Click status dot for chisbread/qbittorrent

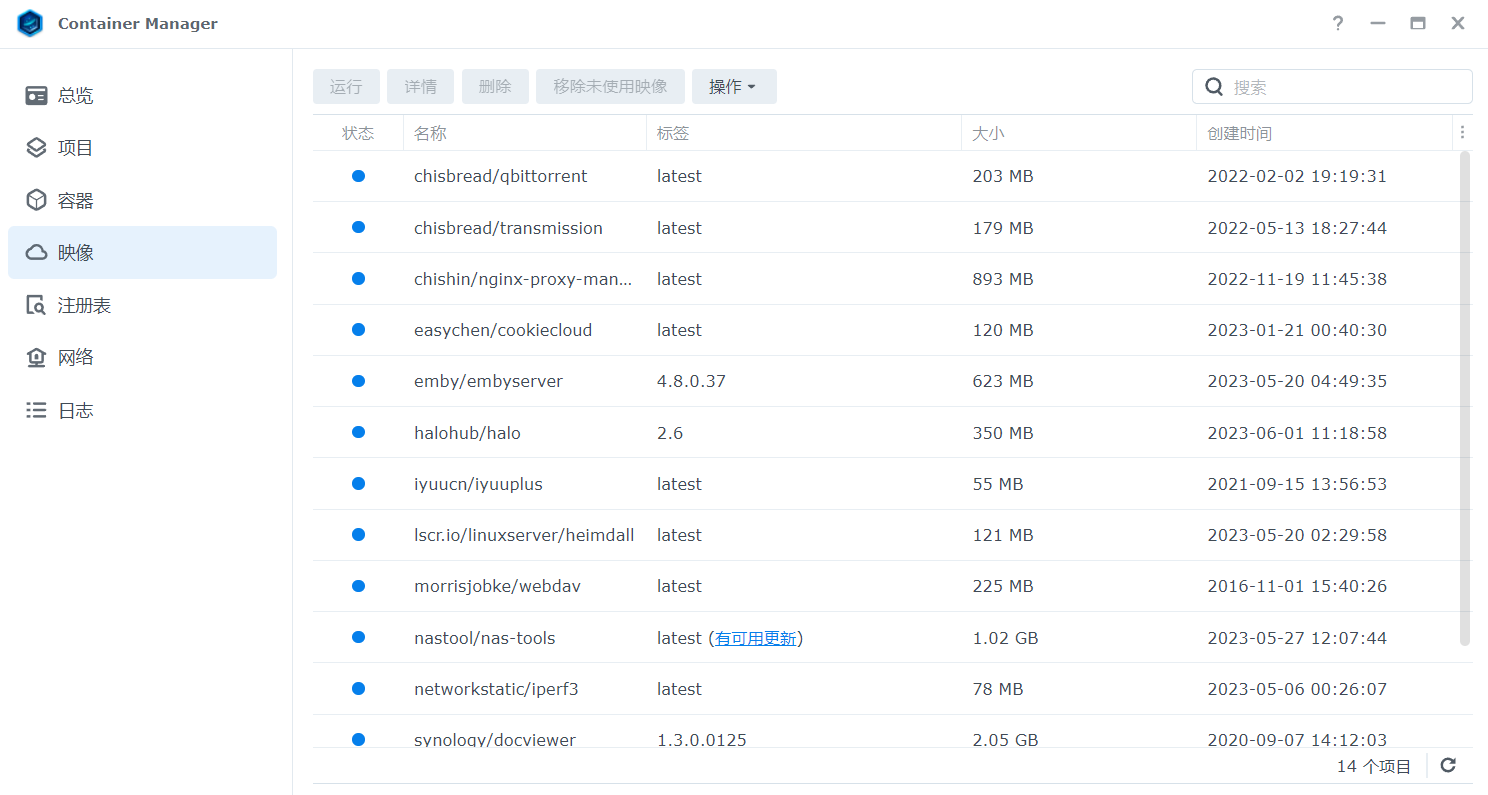pos(358,176)
